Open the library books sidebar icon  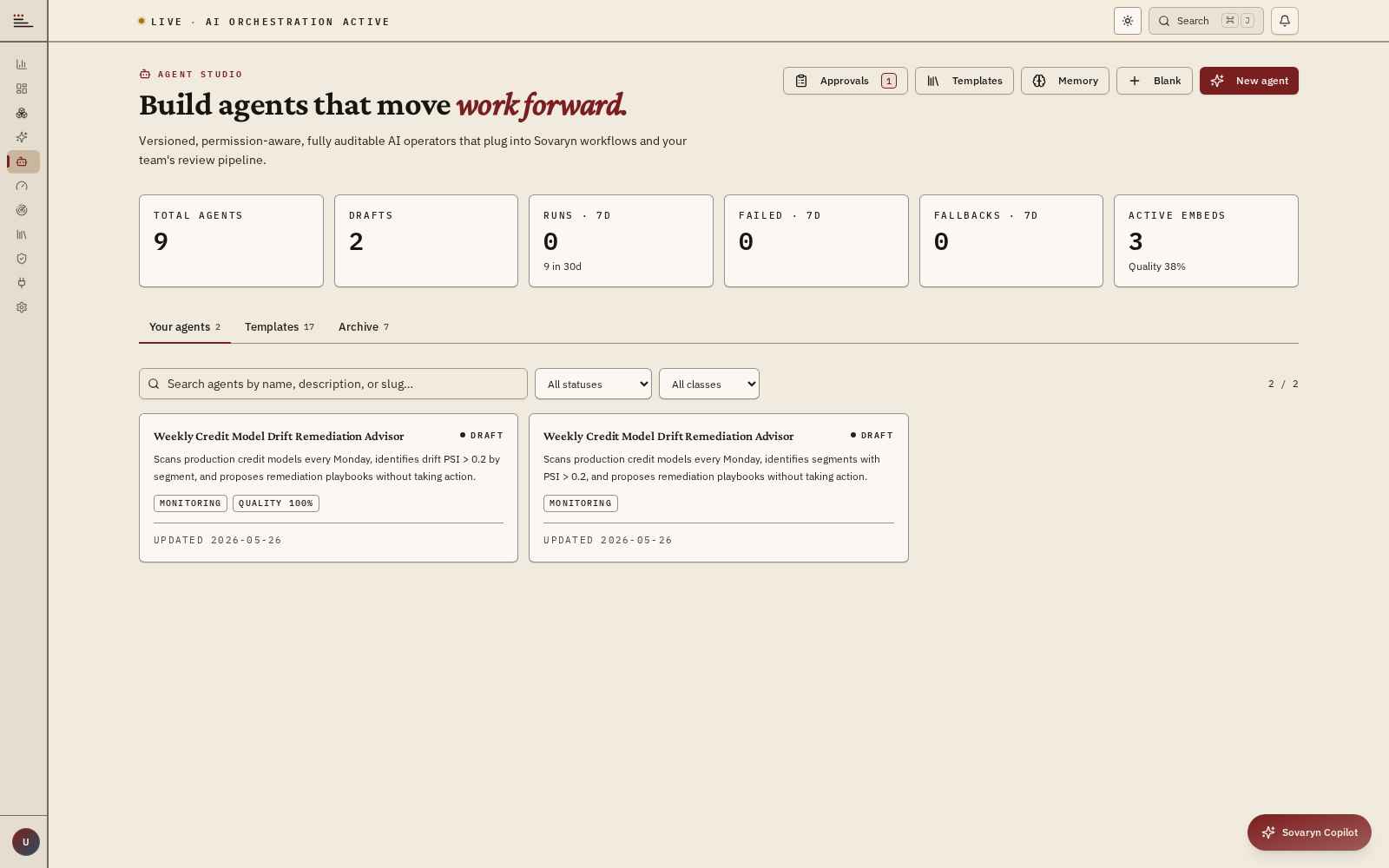[x=22, y=234]
